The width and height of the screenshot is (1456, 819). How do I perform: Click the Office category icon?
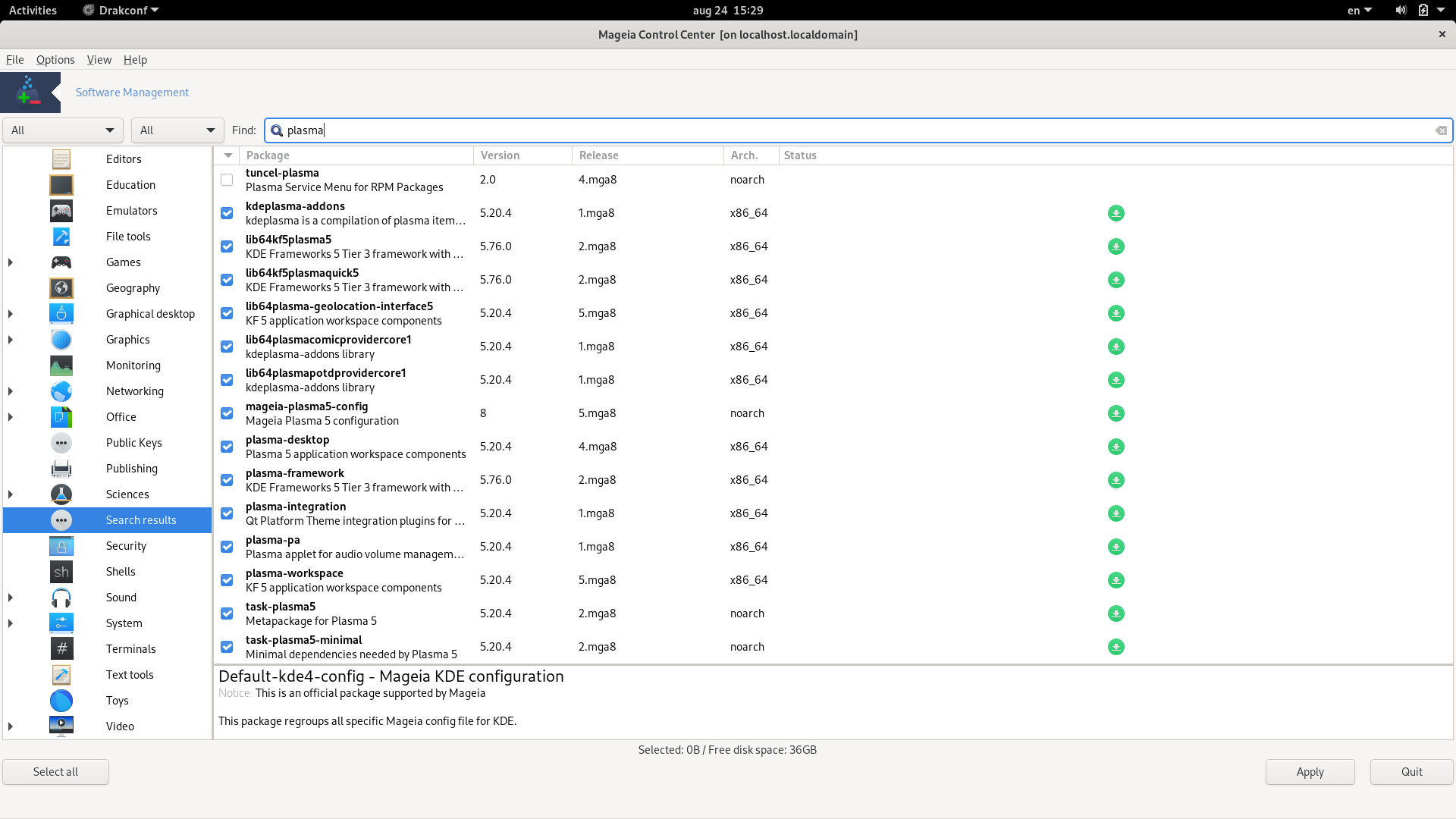tap(61, 417)
